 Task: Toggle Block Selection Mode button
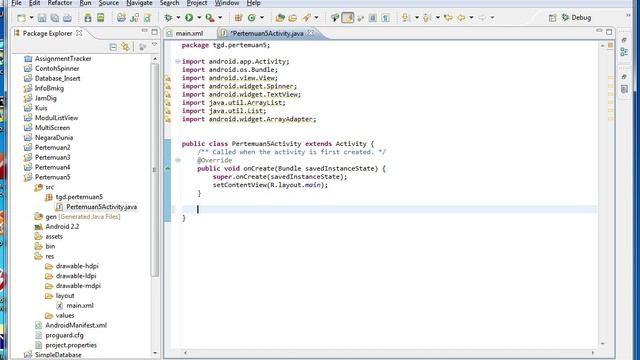373,18
